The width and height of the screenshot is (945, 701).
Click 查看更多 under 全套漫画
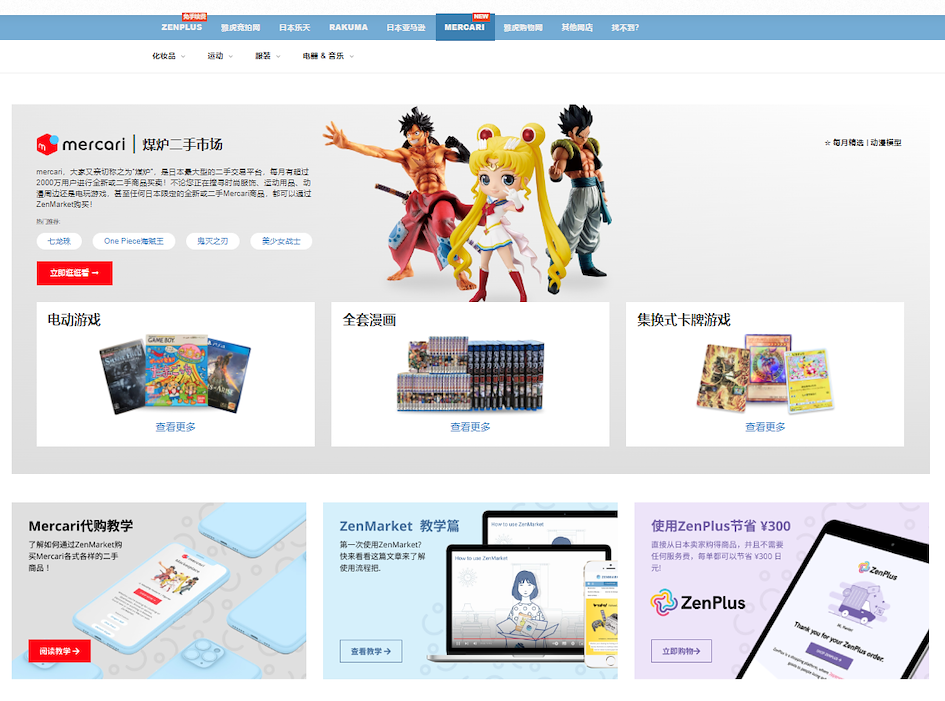(470, 427)
